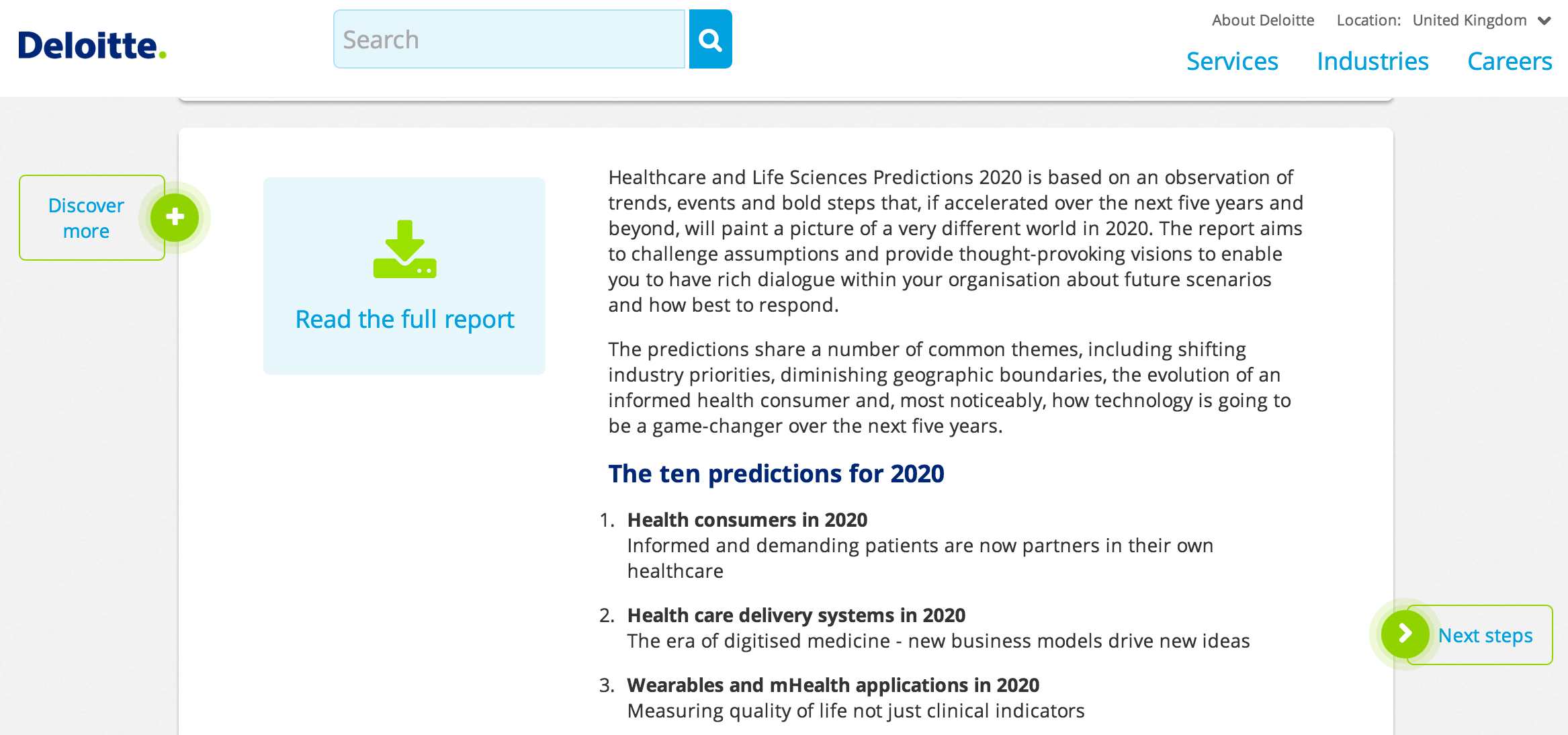Viewport: 1568px width, 735px height.
Task: Open the Services menu
Action: tap(1232, 61)
